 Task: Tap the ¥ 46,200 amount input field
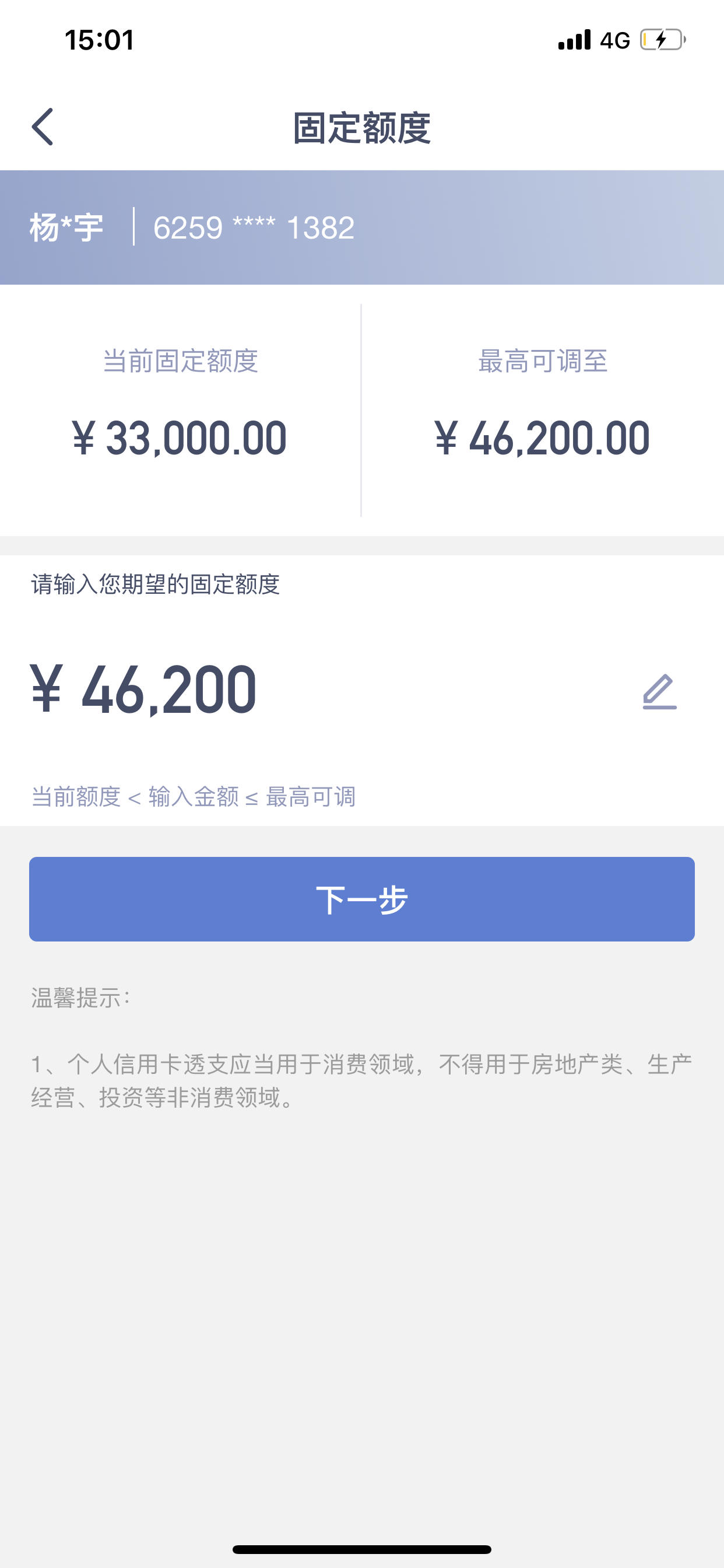tap(362, 689)
